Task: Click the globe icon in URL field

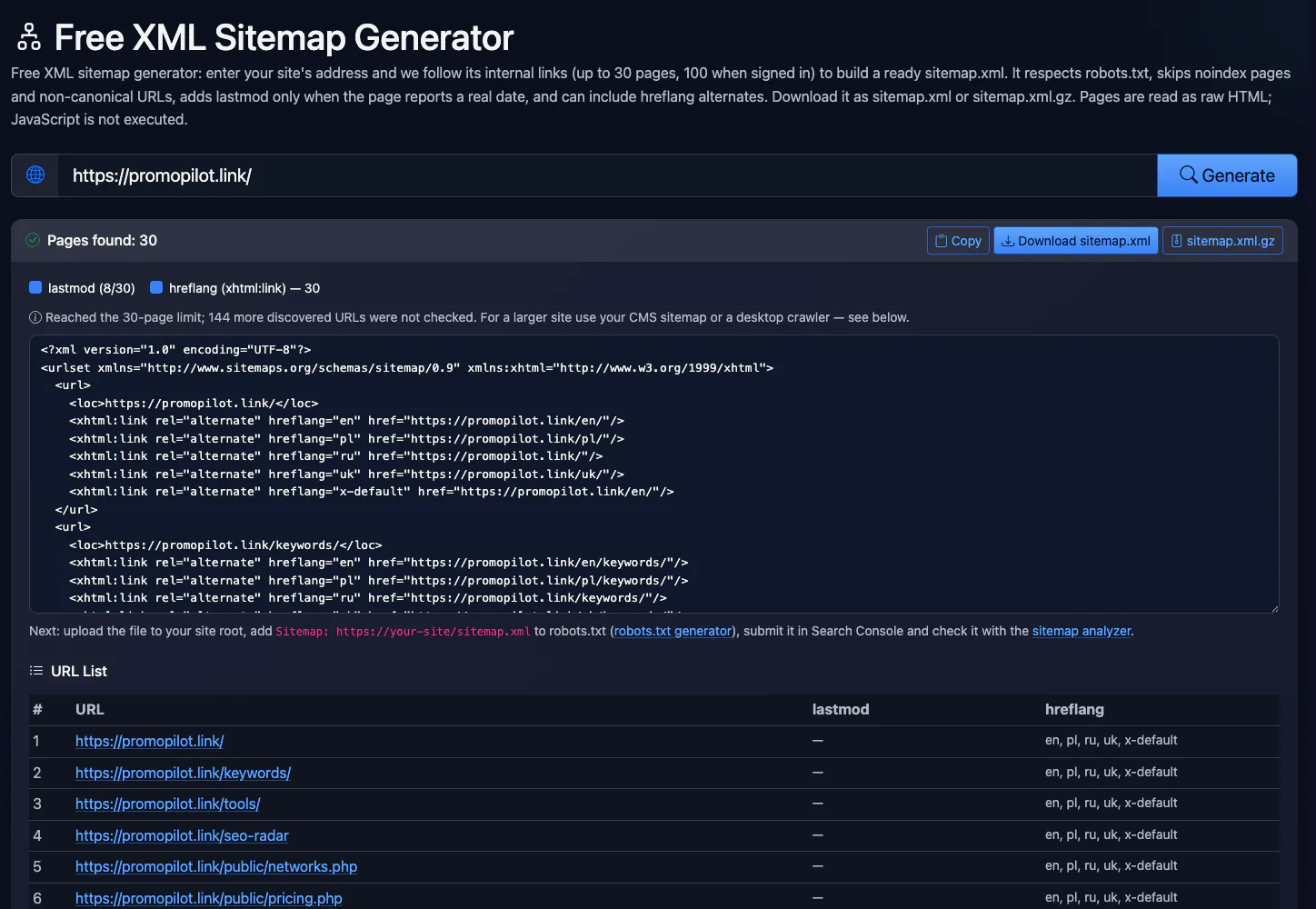Action: 35,175
